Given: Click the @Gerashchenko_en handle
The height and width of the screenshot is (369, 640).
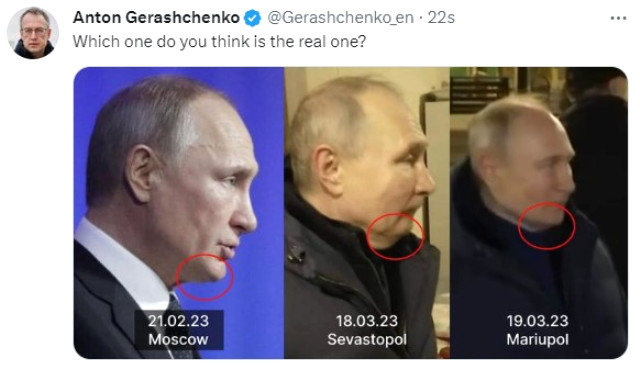Looking at the screenshot, I should click(340, 18).
